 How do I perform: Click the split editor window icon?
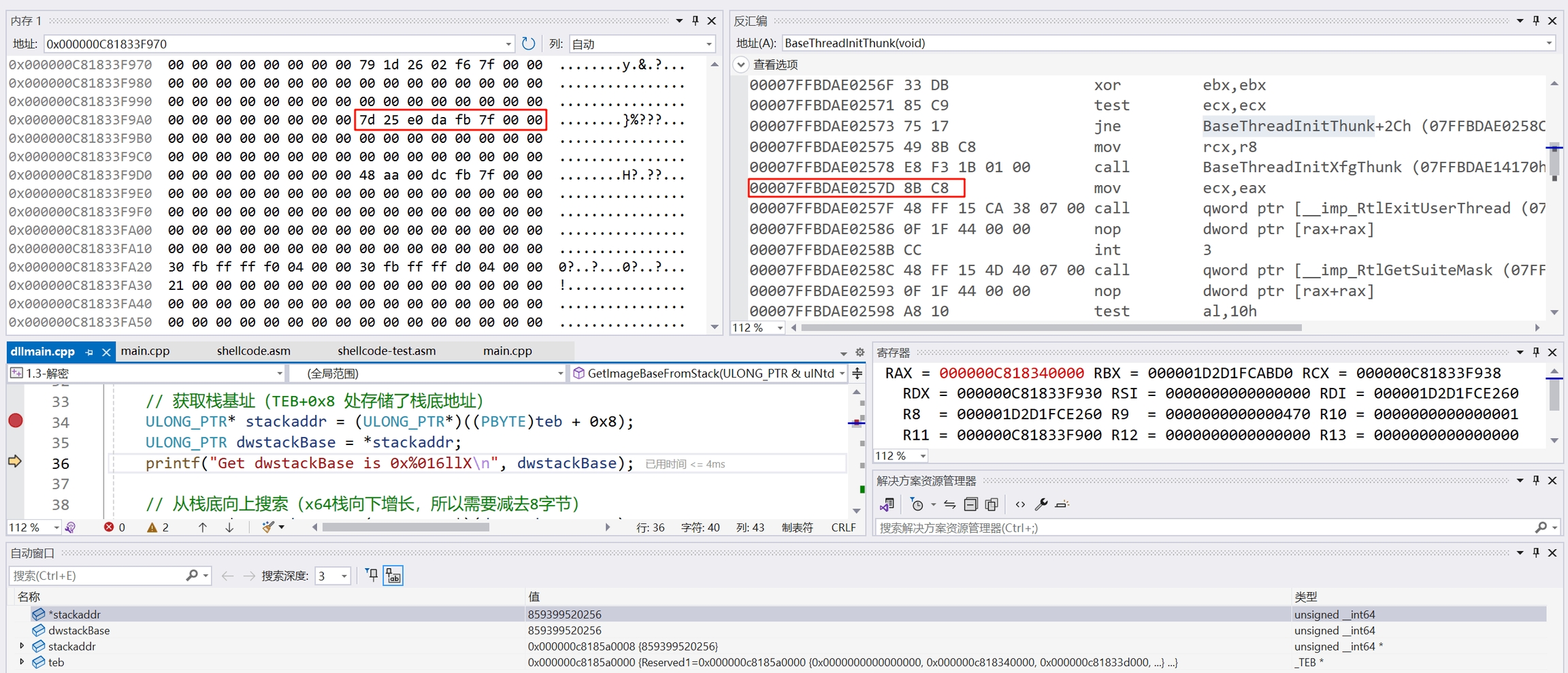857,373
